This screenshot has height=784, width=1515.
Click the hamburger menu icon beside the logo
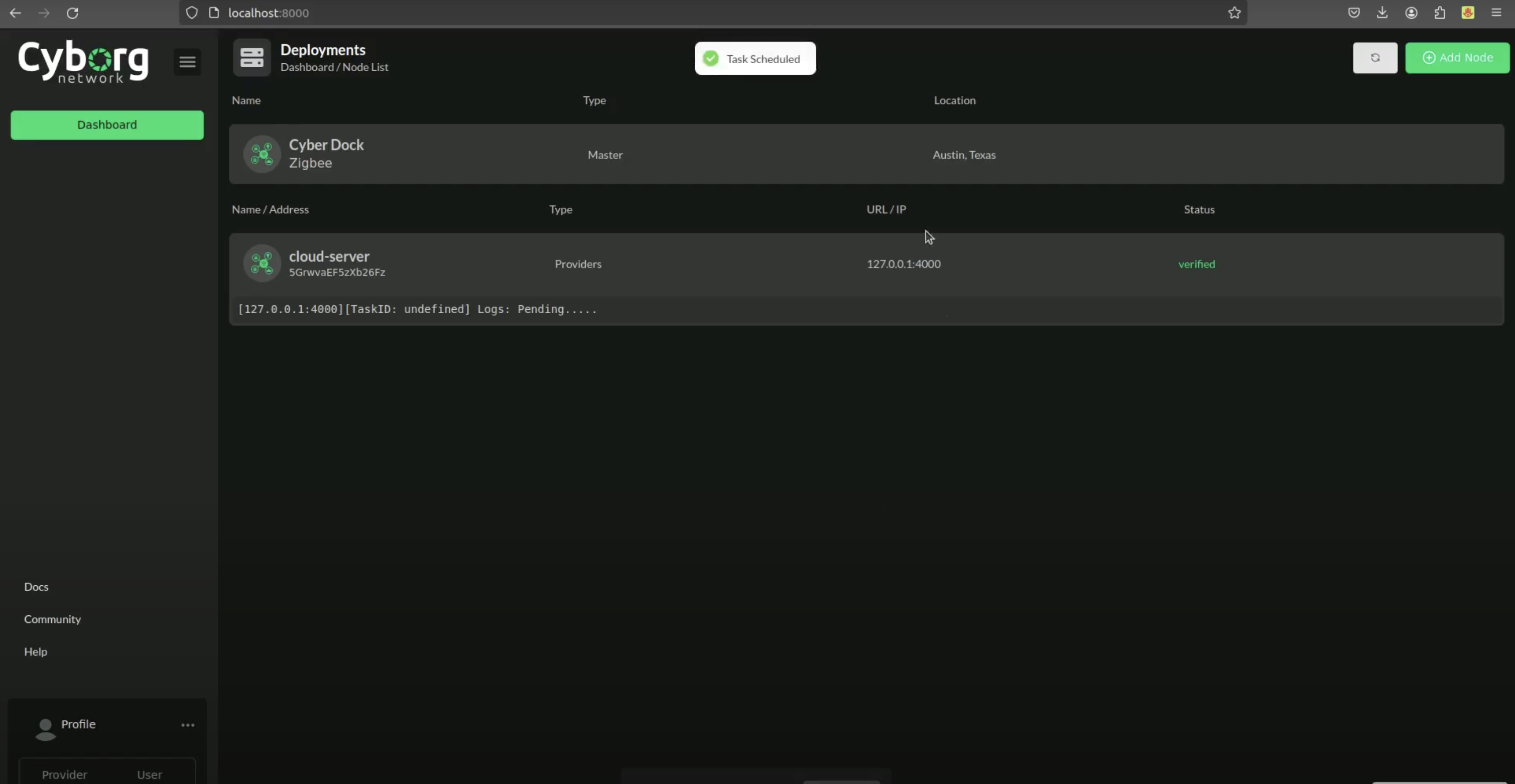tap(187, 62)
